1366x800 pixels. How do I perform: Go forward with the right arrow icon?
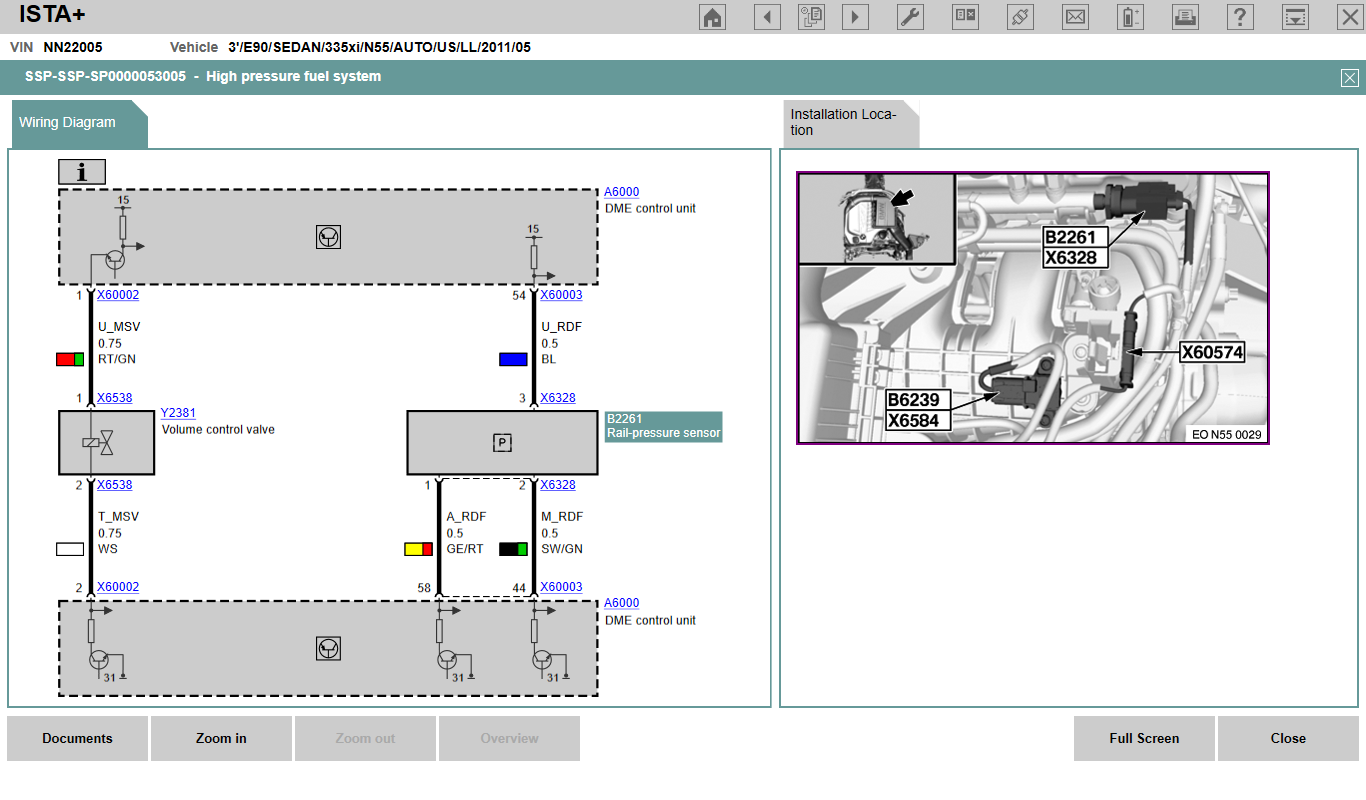pos(855,17)
